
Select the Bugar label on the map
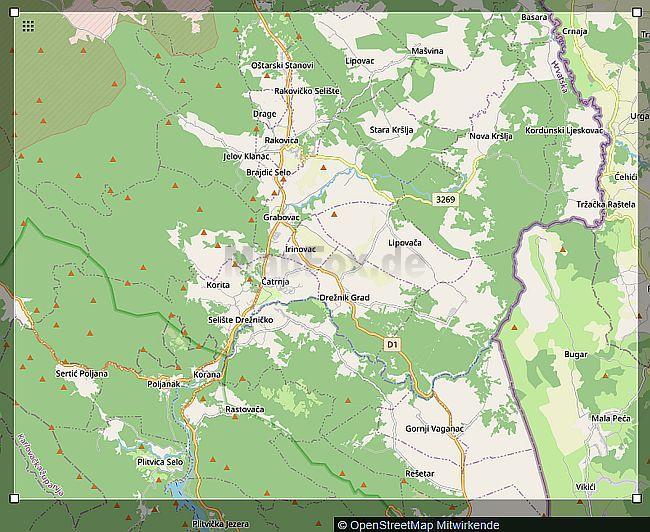click(576, 354)
